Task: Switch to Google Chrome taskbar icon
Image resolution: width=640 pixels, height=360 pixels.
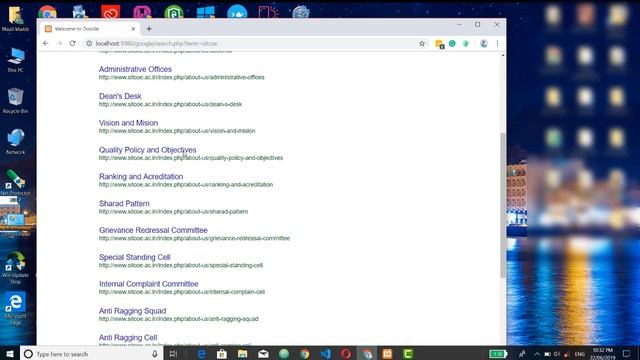Action: 304,354
